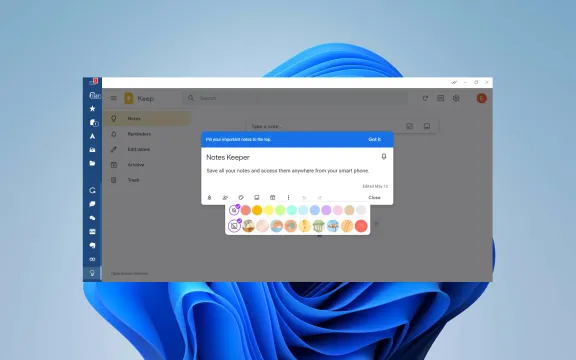Choose the purple color swatch
This screenshot has height=360, width=576.
point(326,210)
